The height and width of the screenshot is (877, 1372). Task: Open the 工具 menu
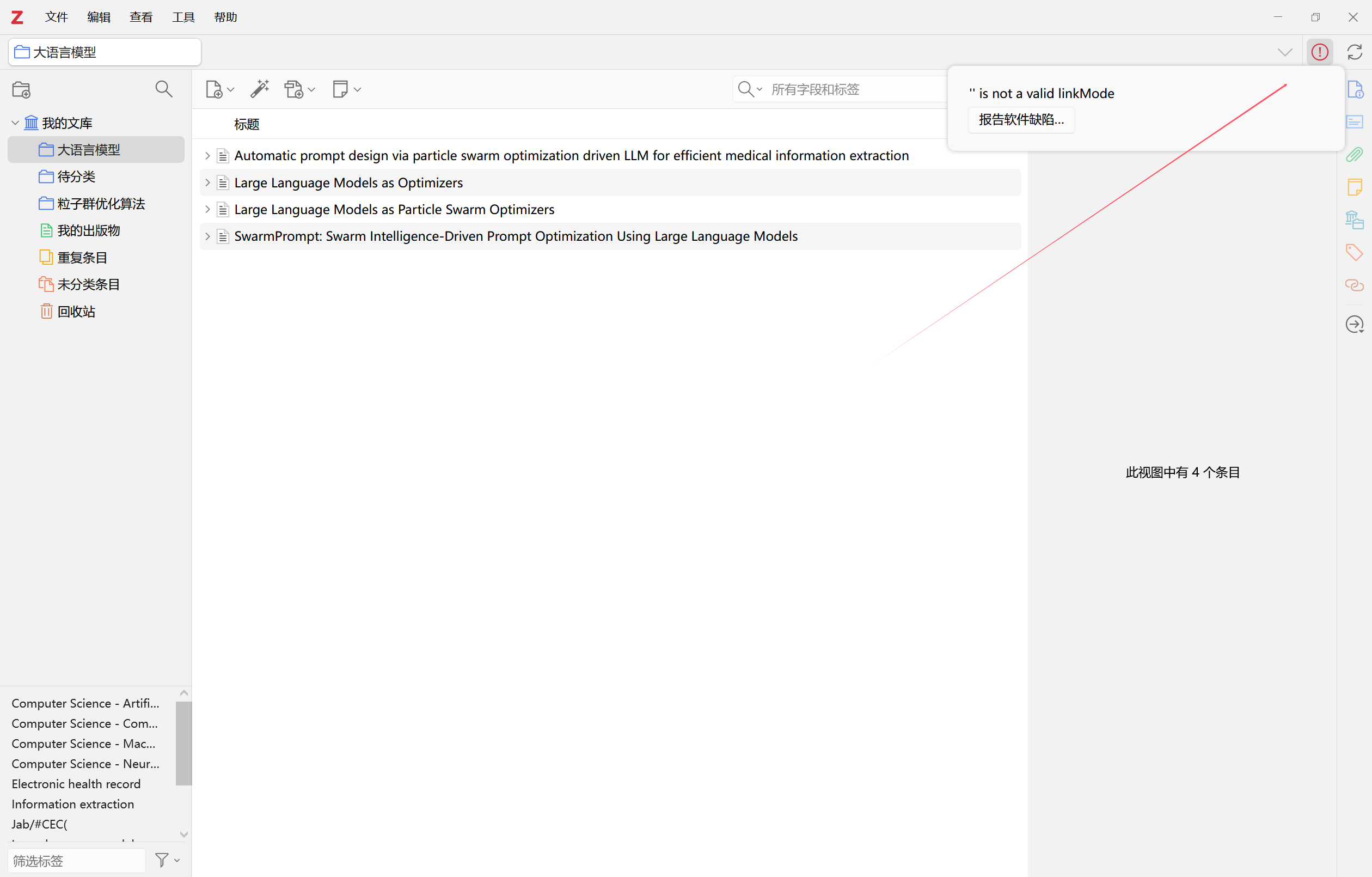[x=183, y=17]
